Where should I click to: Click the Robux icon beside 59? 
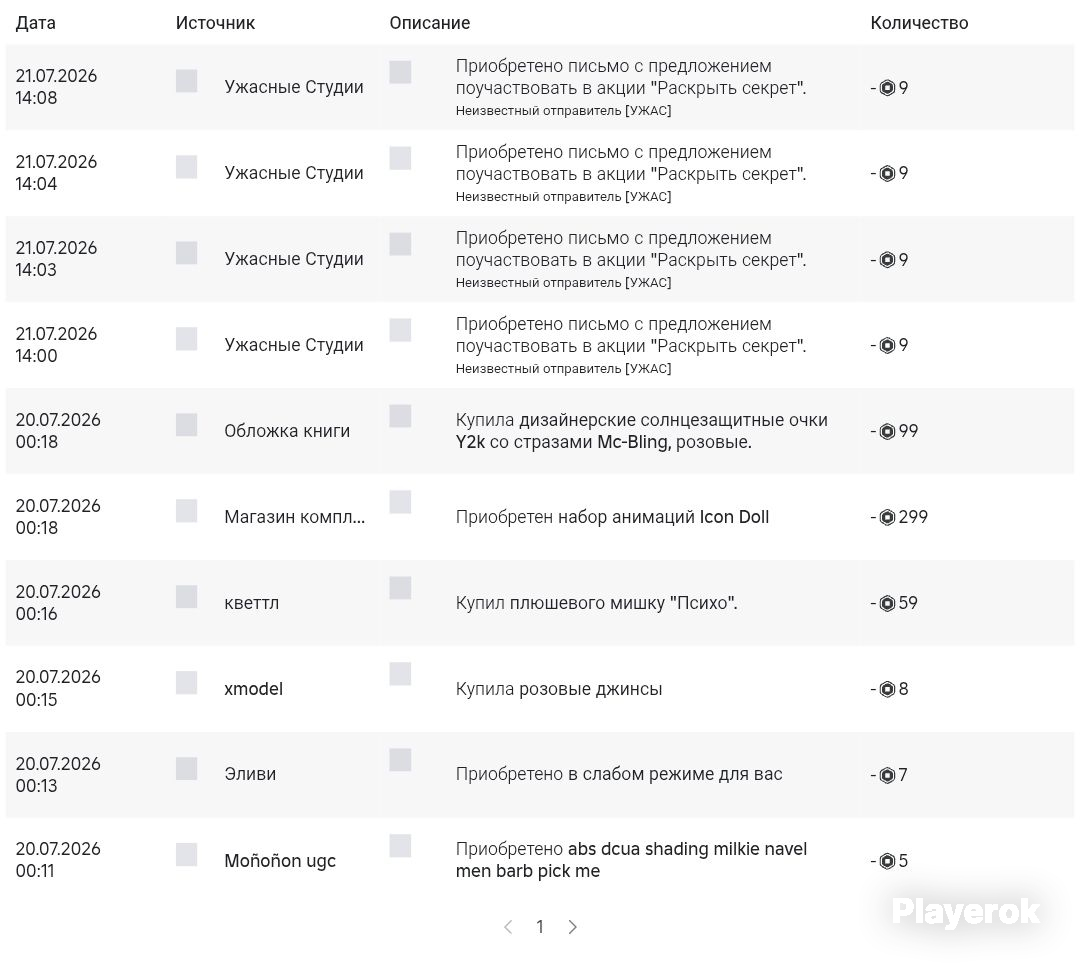pyautogui.click(x=887, y=603)
